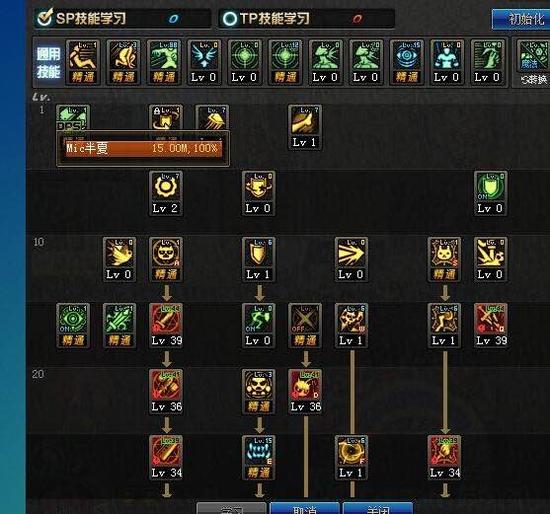Select the golden eye skill marked F
The image size is (550, 514).
coord(351,458)
